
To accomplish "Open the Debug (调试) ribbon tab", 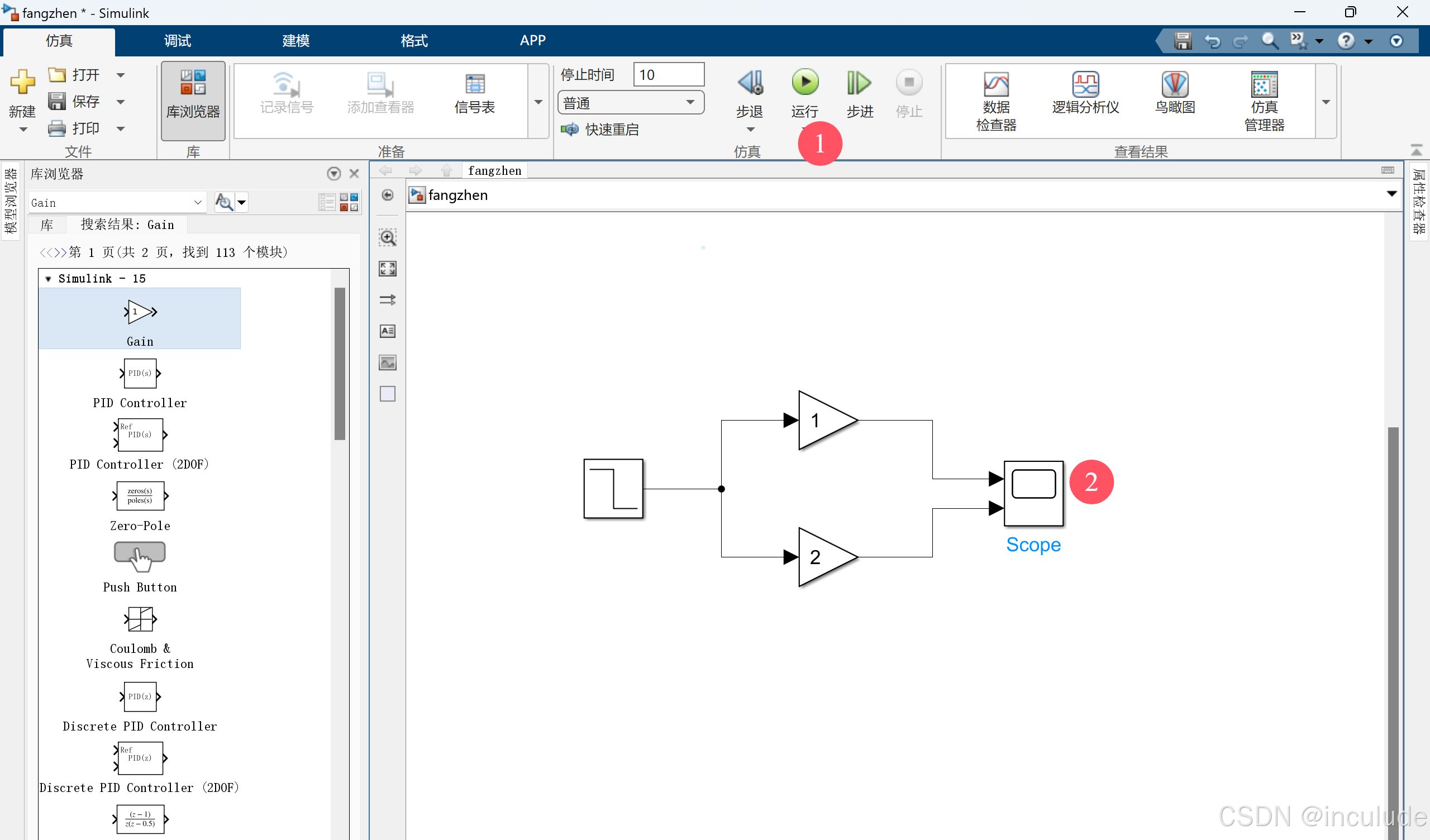I will [178, 40].
